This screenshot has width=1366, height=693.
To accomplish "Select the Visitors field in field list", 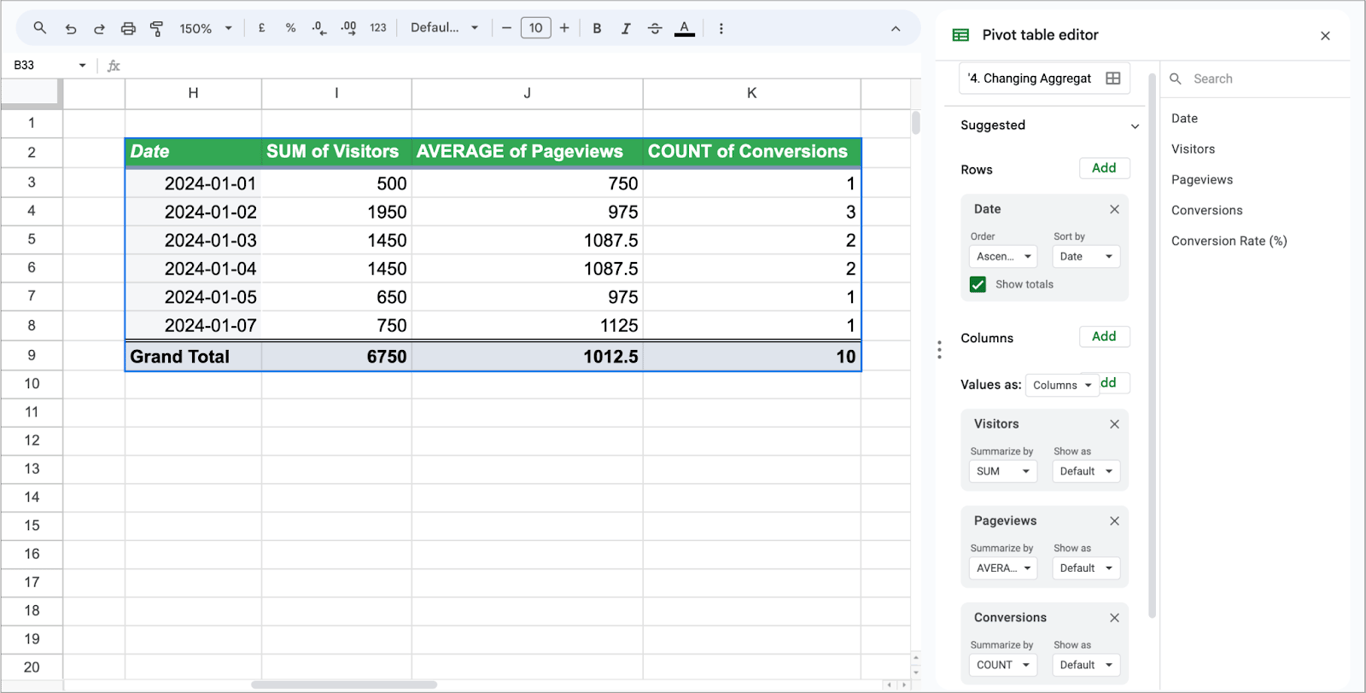I will point(1193,149).
